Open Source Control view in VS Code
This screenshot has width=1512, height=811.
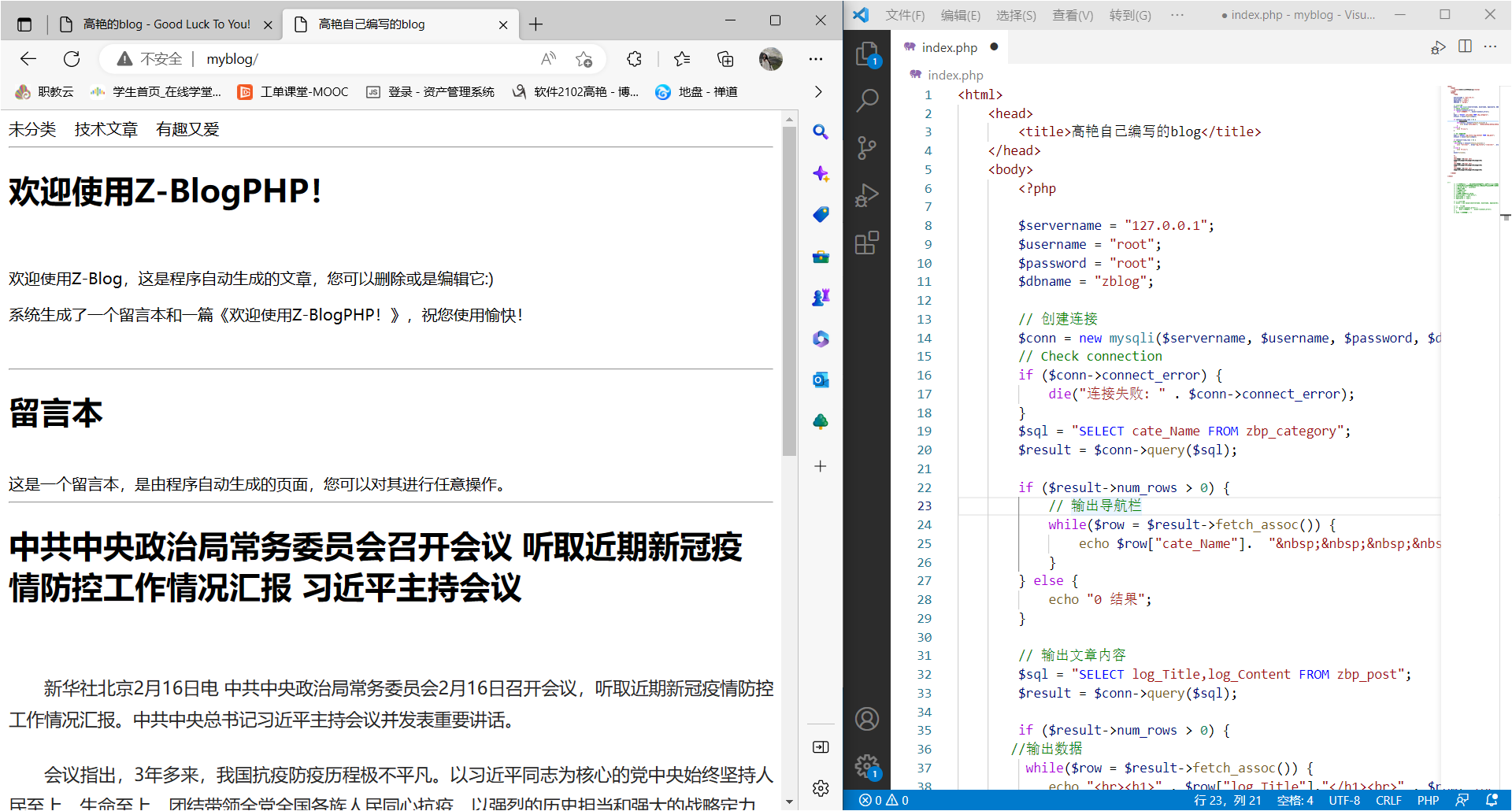pos(867,148)
